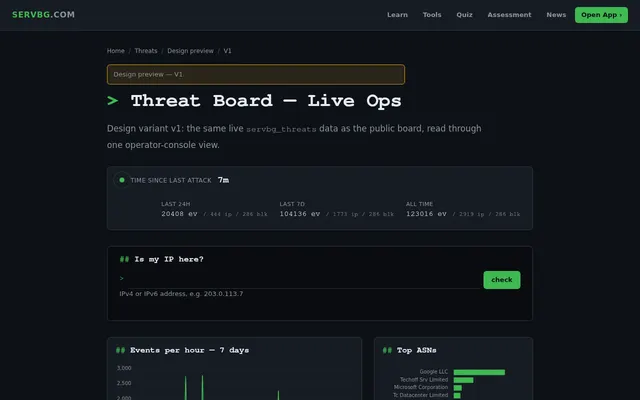Screen dimensions: 640x400
Task: Open Design preview breadcrumb
Action: tap(190, 51)
